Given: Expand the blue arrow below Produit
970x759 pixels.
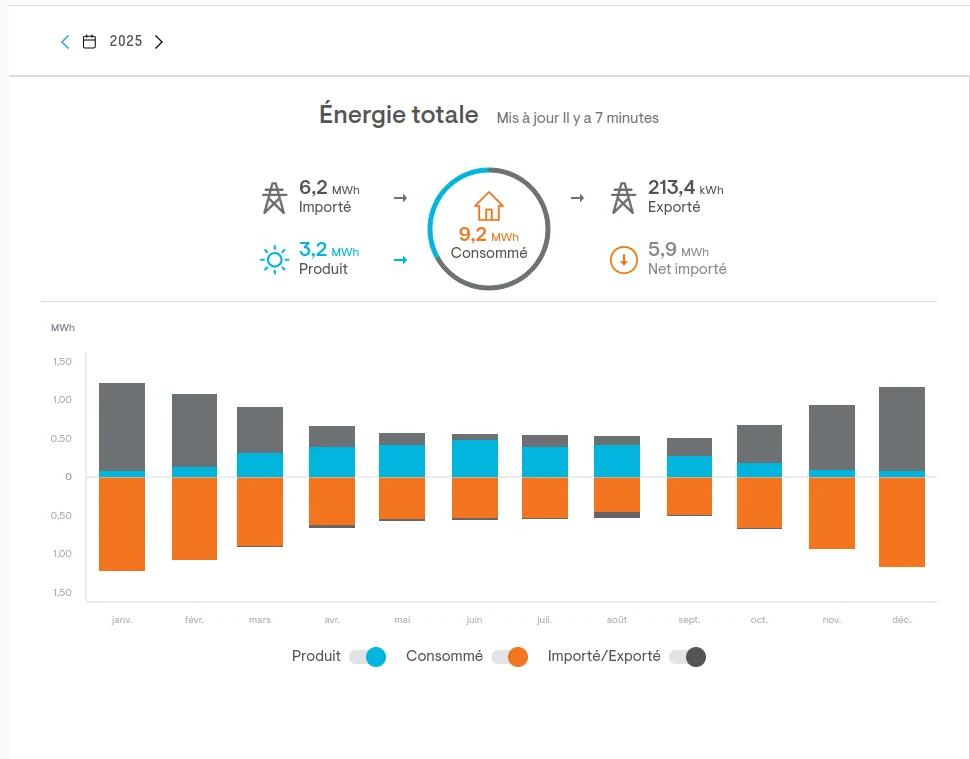Looking at the screenshot, I should 400,259.
